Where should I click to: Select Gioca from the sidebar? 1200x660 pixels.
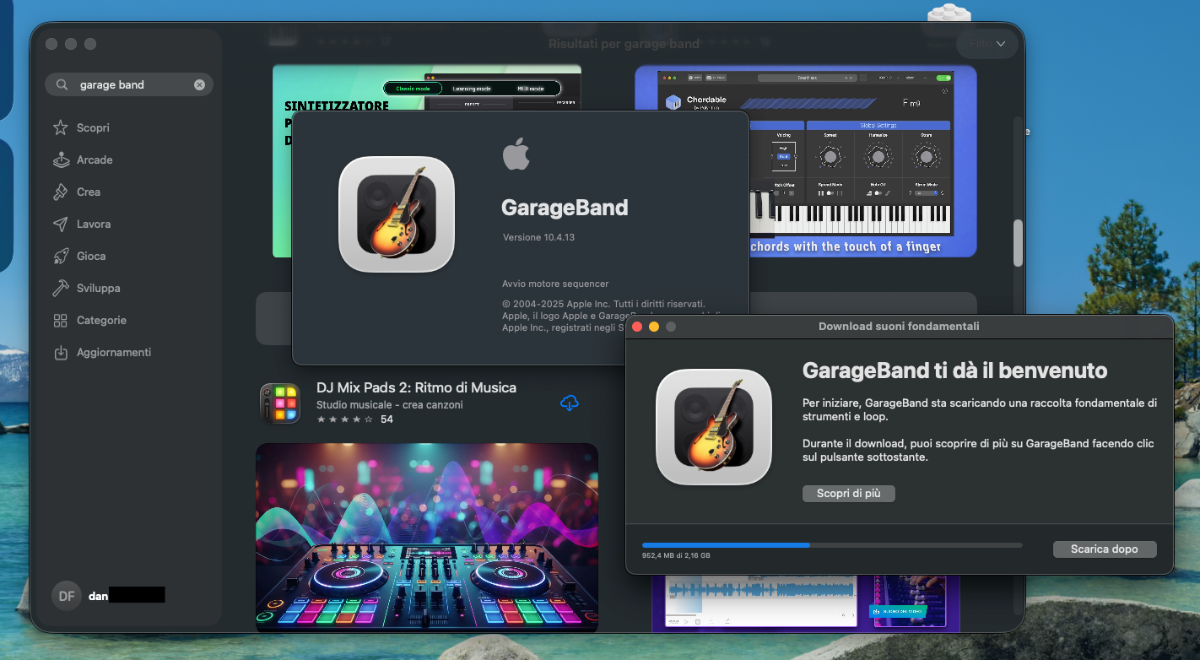[91, 256]
